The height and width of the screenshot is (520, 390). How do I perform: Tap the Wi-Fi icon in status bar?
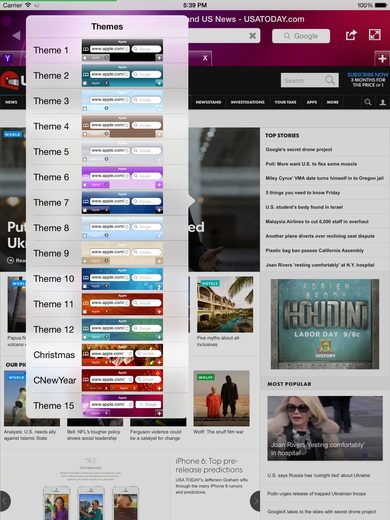28,5
